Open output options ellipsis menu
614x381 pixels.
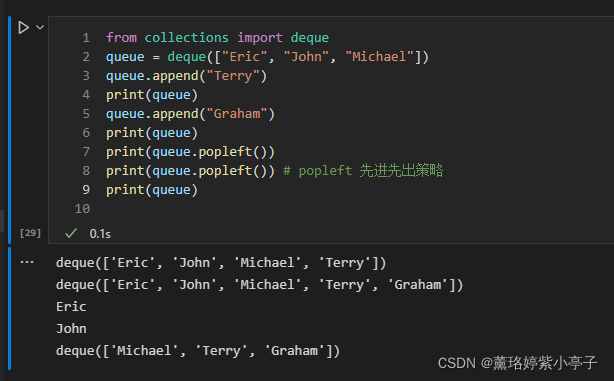27,262
